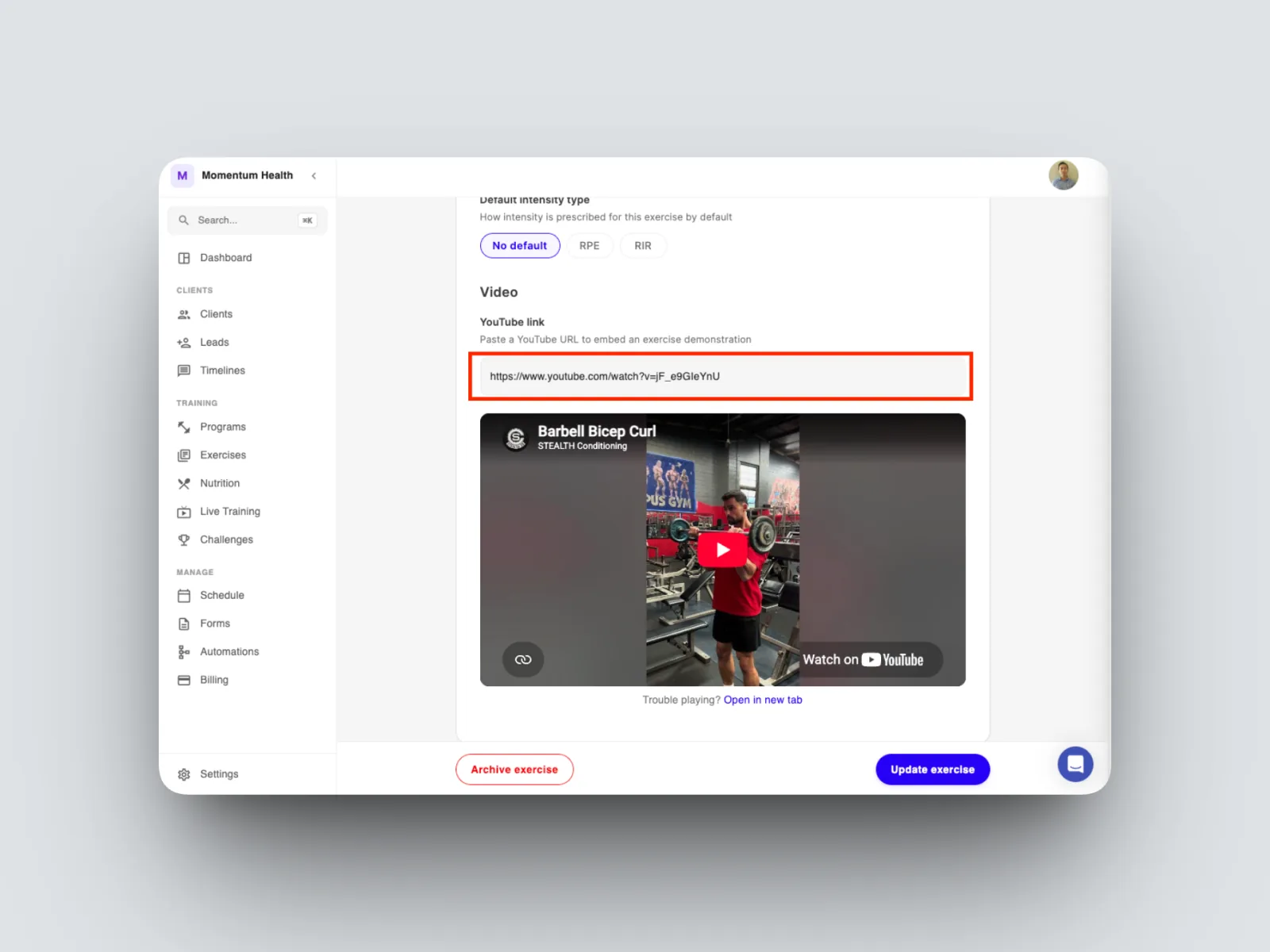The width and height of the screenshot is (1270, 952).
Task: Click the Update exercise button
Action: 933,770
